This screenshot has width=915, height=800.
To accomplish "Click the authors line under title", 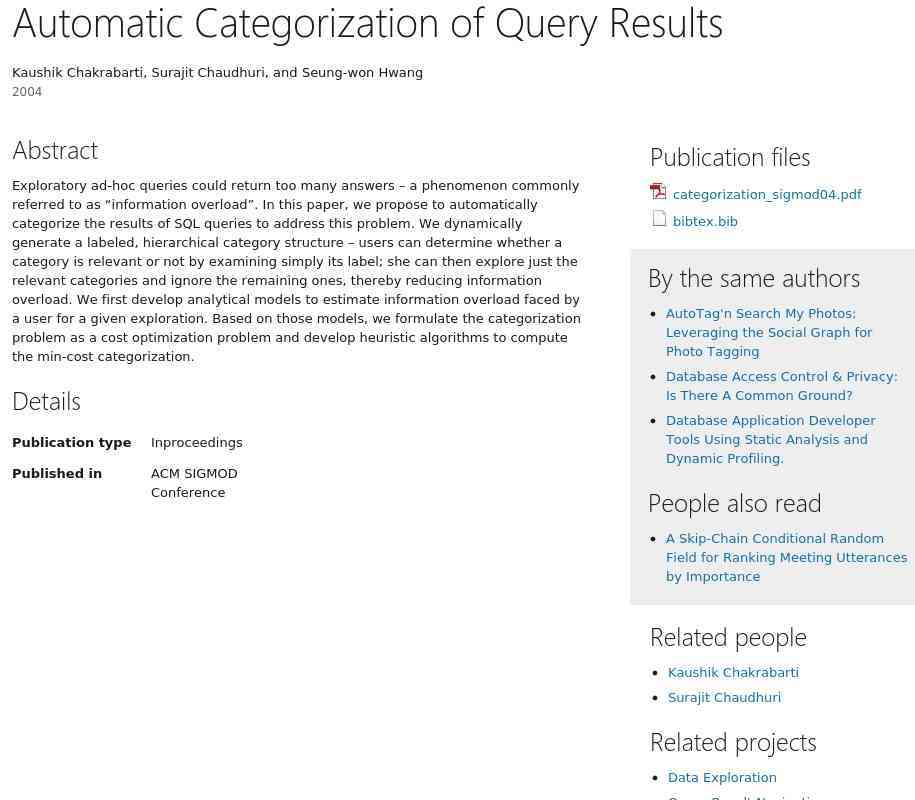I will pos(217,73).
